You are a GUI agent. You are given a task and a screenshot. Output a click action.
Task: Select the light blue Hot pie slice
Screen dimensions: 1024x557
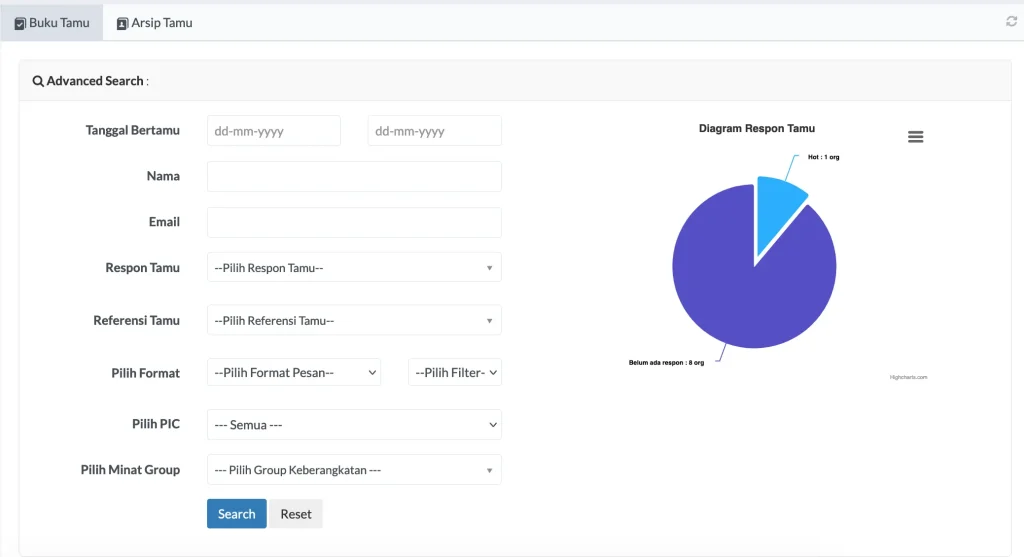[777, 208]
